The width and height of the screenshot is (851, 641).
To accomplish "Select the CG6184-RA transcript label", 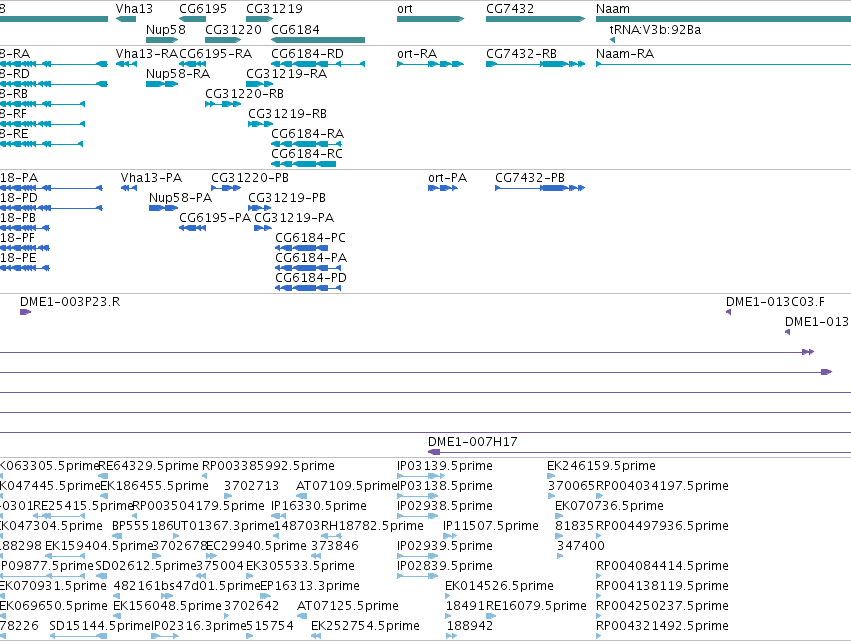I will point(307,134).
